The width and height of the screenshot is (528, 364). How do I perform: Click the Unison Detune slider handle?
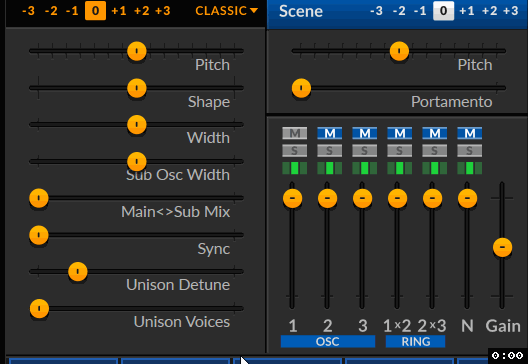(78, 271)
